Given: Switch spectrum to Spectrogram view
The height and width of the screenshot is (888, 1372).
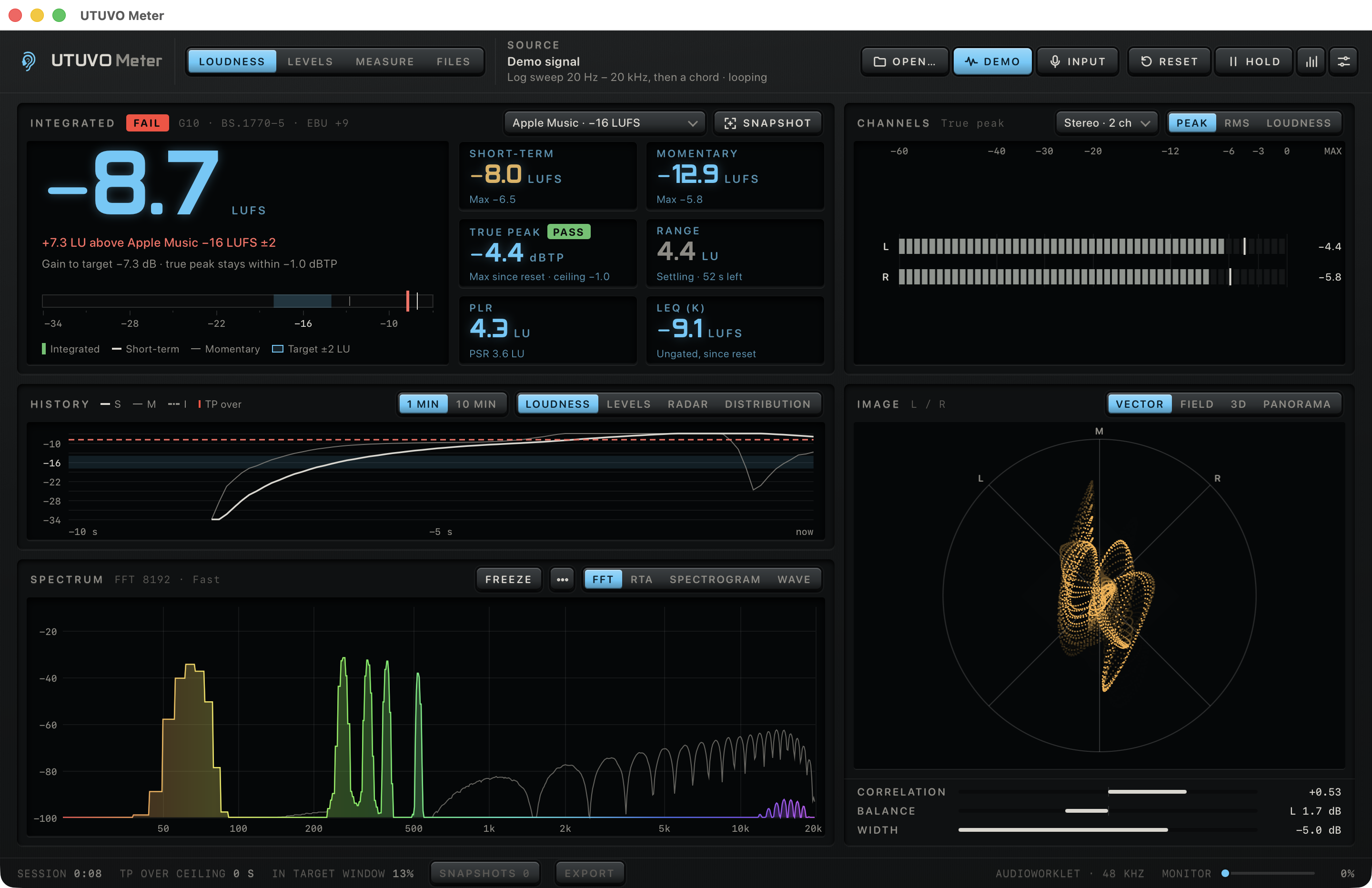Looking at the screenshot, I should (715, 579).
